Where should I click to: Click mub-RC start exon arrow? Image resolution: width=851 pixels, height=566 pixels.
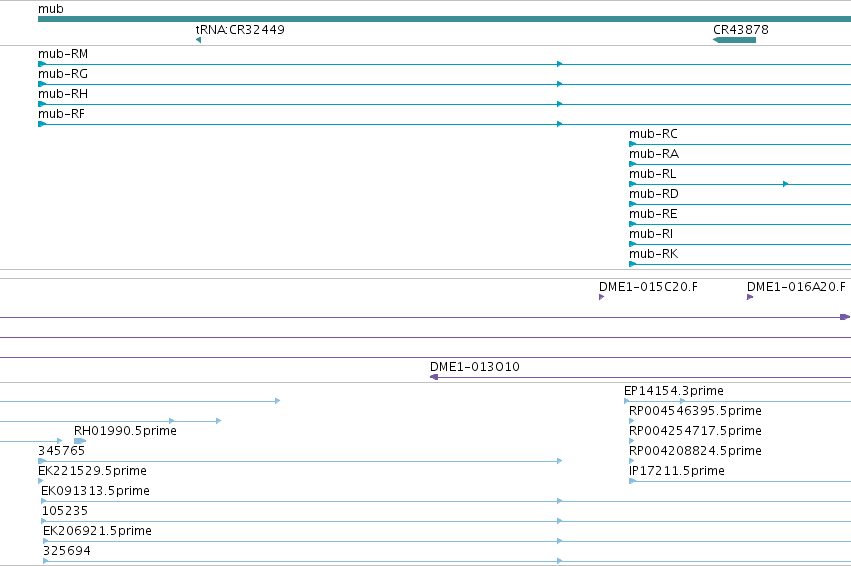coord(632,144)
